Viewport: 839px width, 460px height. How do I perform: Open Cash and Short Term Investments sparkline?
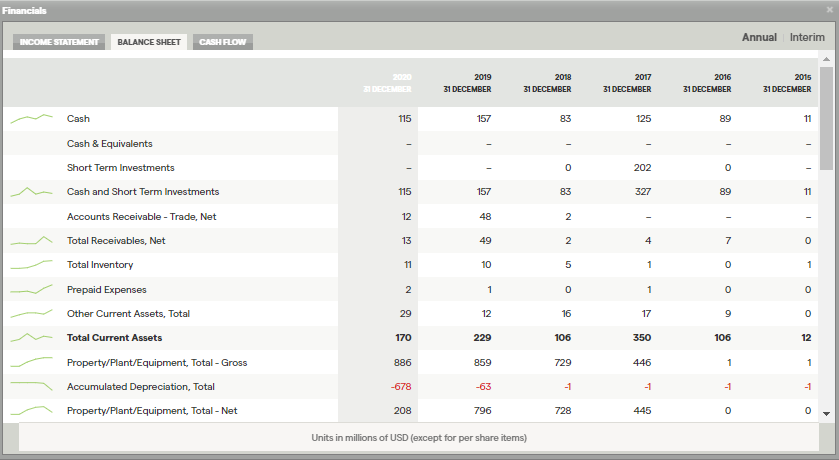click(32, 191)
